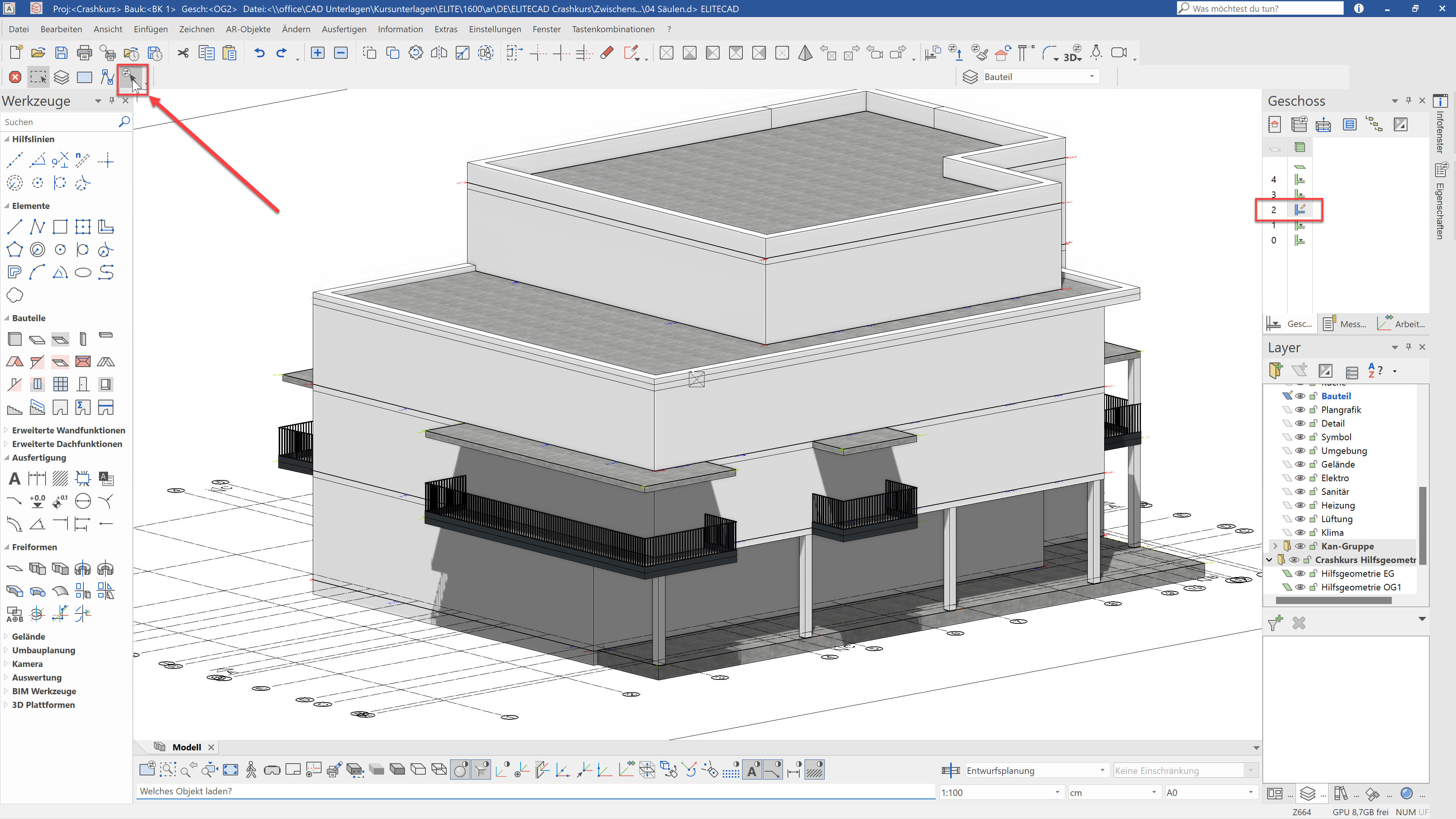The image size is (1456, 819).
Task: Switch to the Mess... panel tab
Action: (1345, 324)
